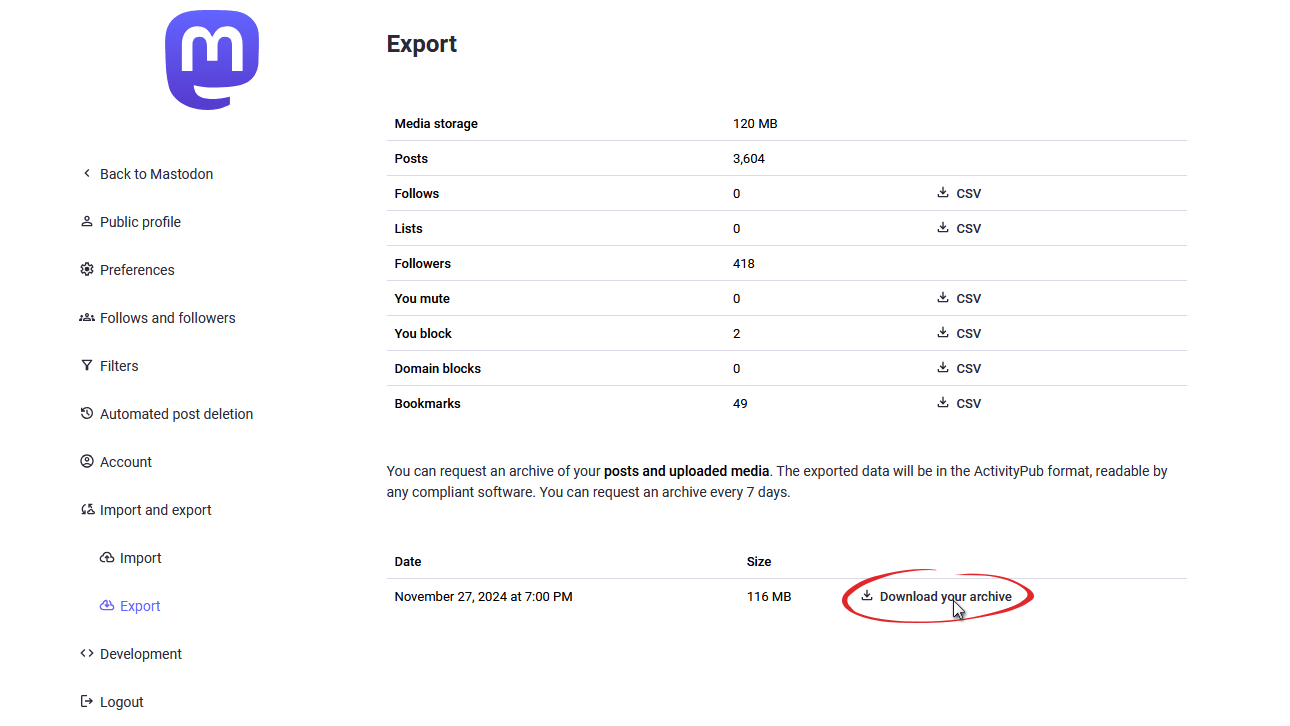Download the You block CSV
Image resolution: width=1290 pixels, height=726 pixels.
tap(959, 333)
